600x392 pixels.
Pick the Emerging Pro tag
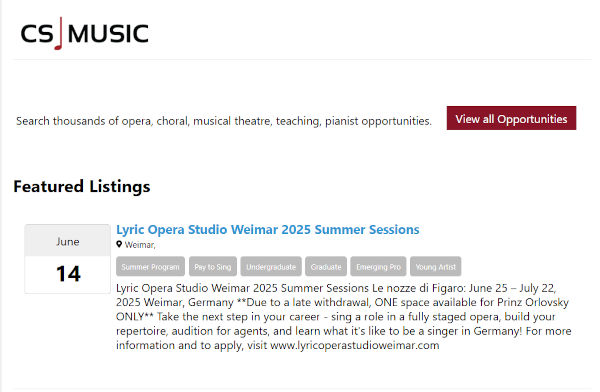(x=378, y=266)
